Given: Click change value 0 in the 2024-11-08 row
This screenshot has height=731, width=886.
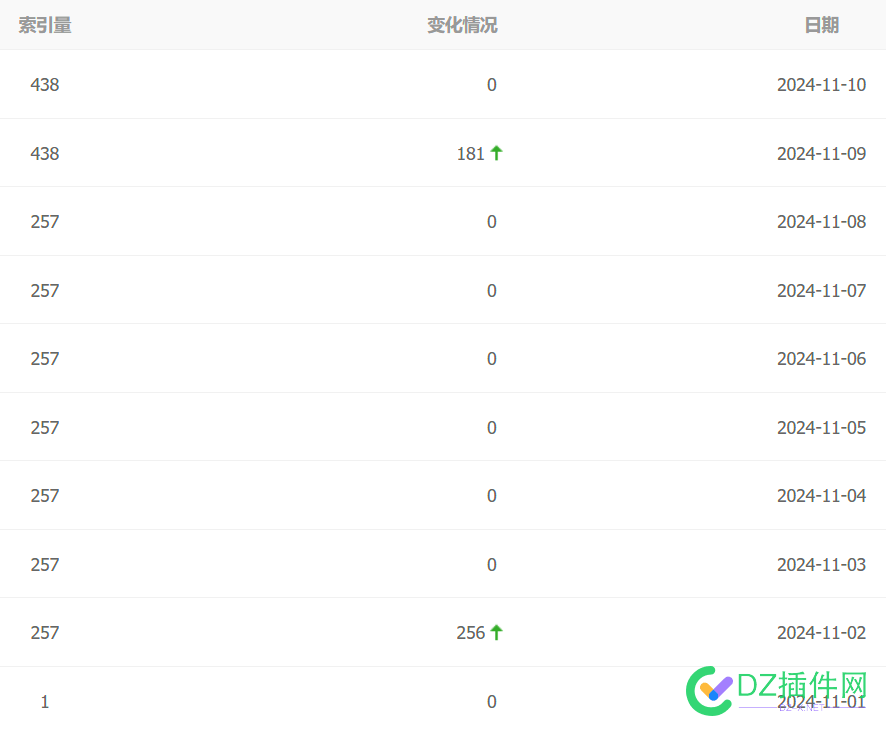Looking at the screenshot, I should point(492,221).
